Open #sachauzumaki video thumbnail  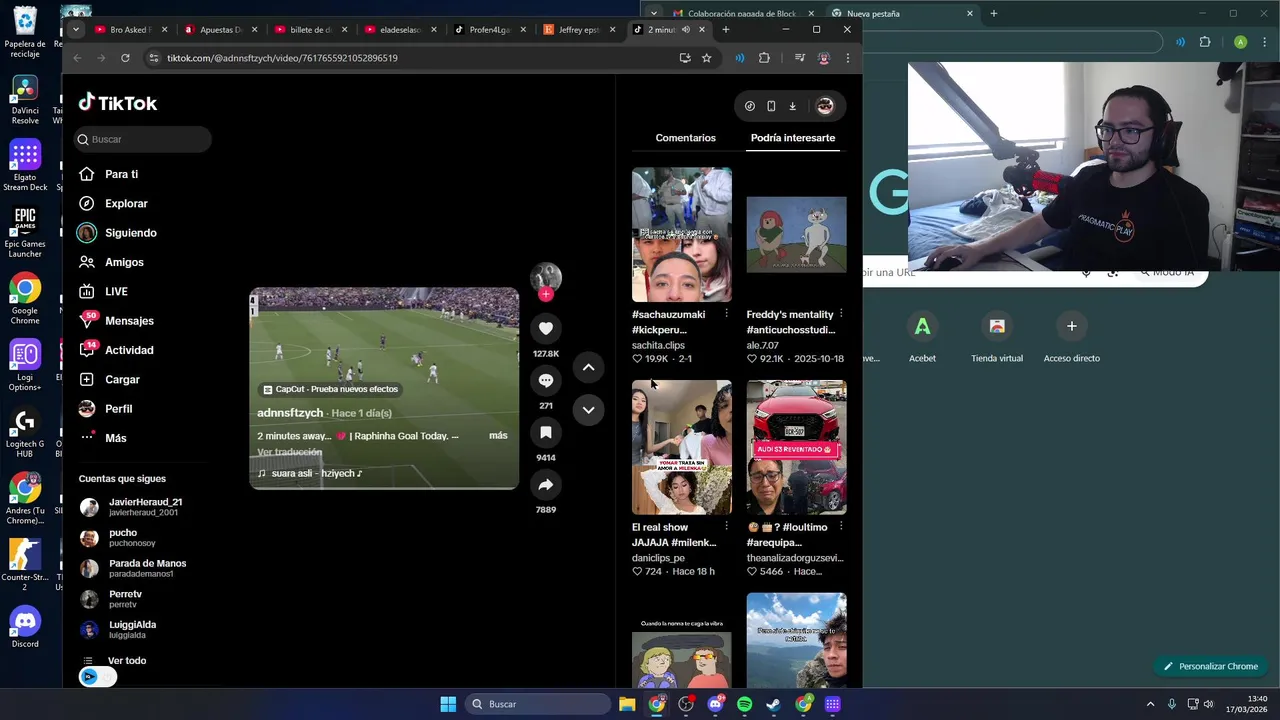click(682, 234)
